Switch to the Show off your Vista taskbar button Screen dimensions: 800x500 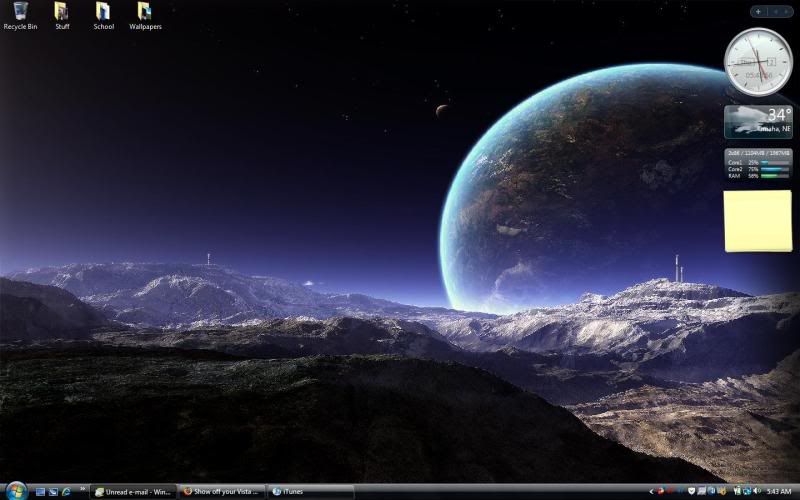click(222, 492)
